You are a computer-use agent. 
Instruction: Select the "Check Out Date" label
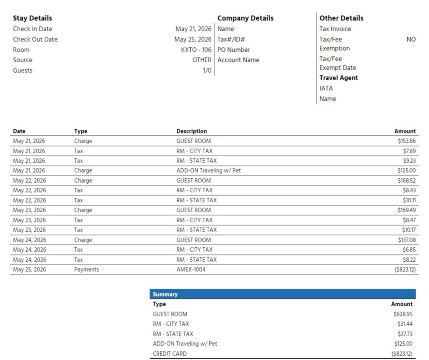[35, 39]
